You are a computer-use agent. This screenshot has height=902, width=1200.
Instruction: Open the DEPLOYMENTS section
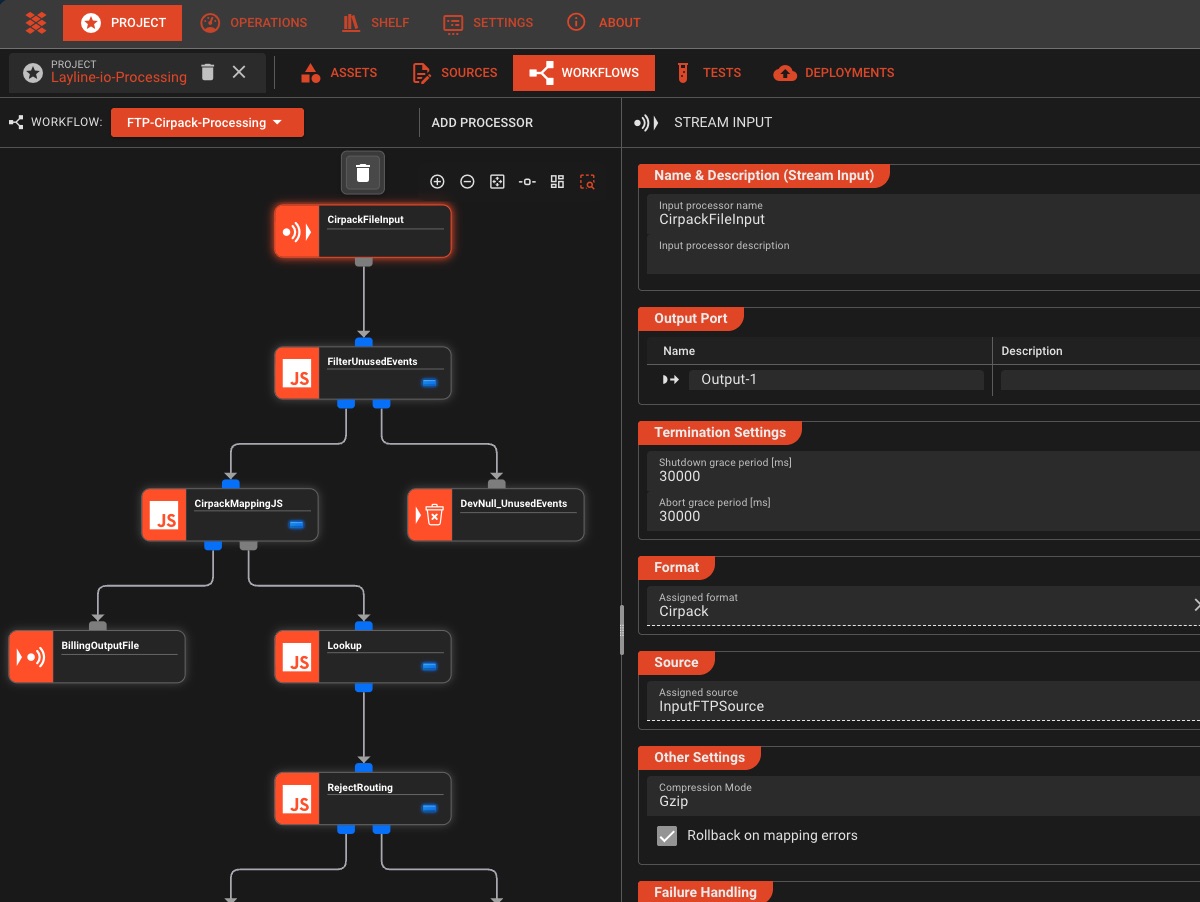point(833,72)
